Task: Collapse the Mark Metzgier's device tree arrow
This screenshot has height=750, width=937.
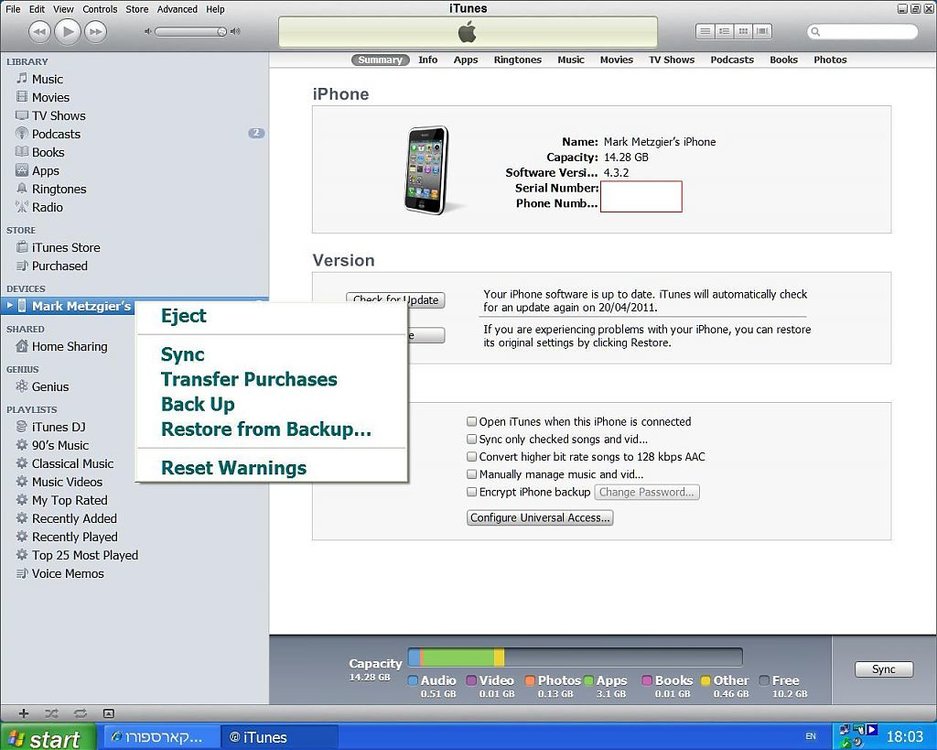Action: 10,305
